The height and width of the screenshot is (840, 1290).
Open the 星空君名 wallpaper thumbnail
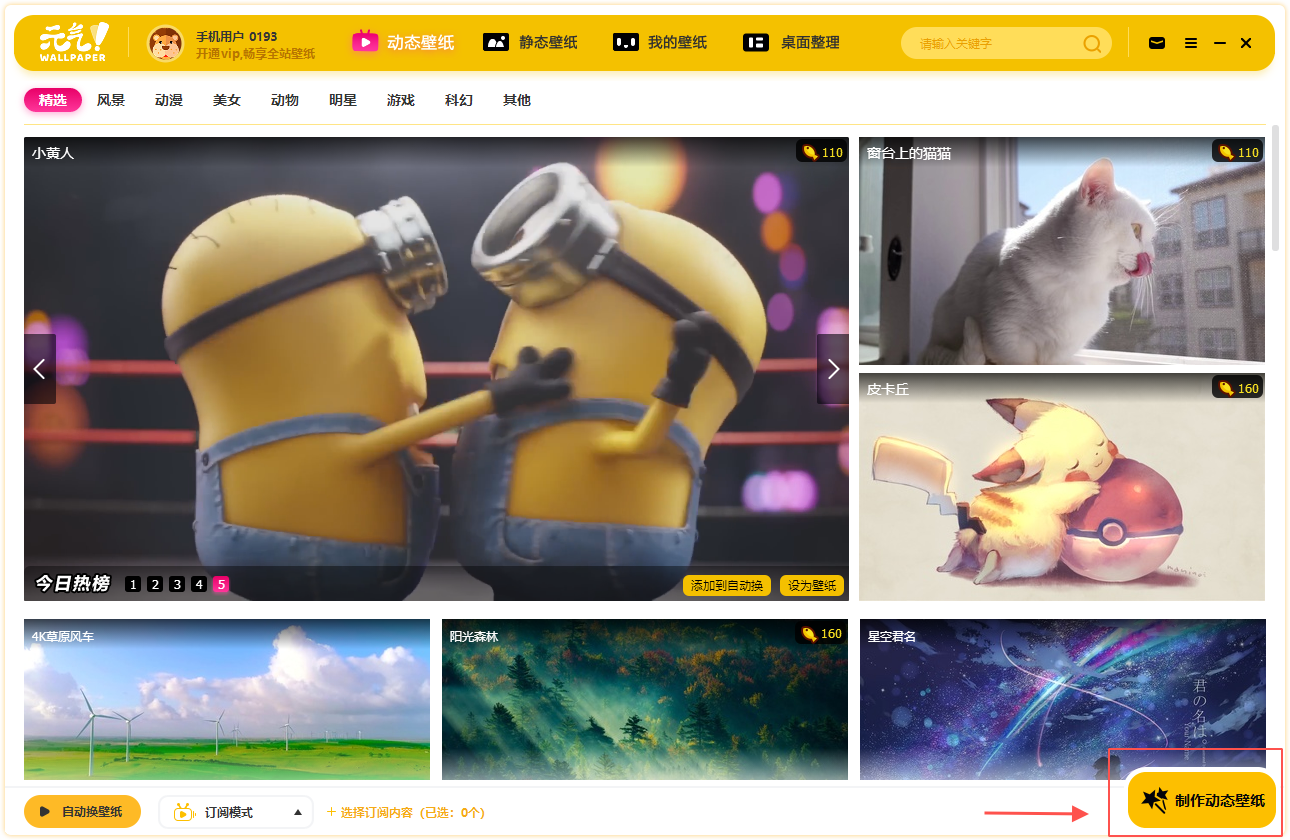(1062, 699)
